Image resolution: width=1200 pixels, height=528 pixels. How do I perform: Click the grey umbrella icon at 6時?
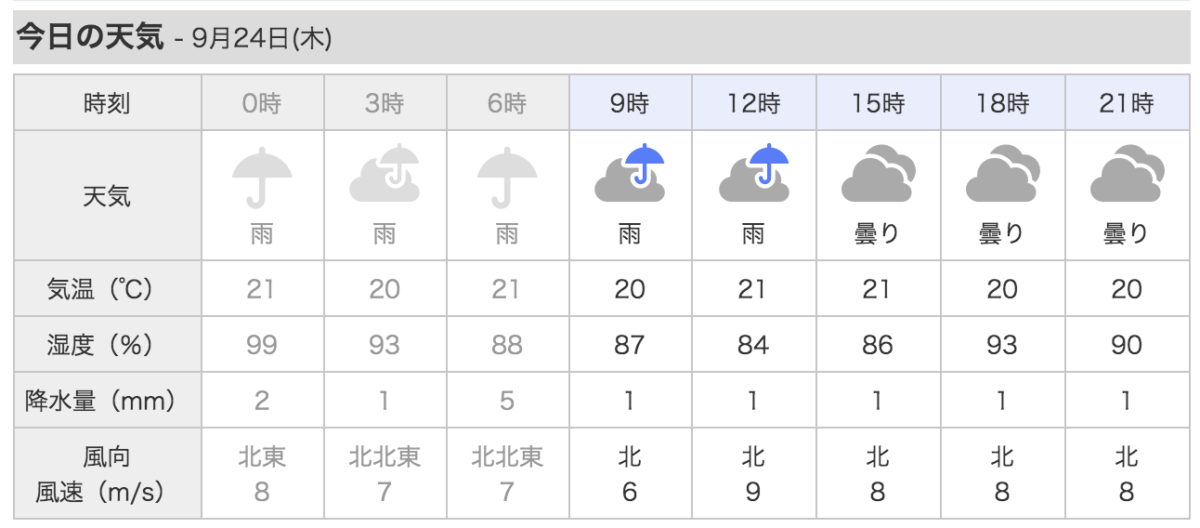click(507, 177)
